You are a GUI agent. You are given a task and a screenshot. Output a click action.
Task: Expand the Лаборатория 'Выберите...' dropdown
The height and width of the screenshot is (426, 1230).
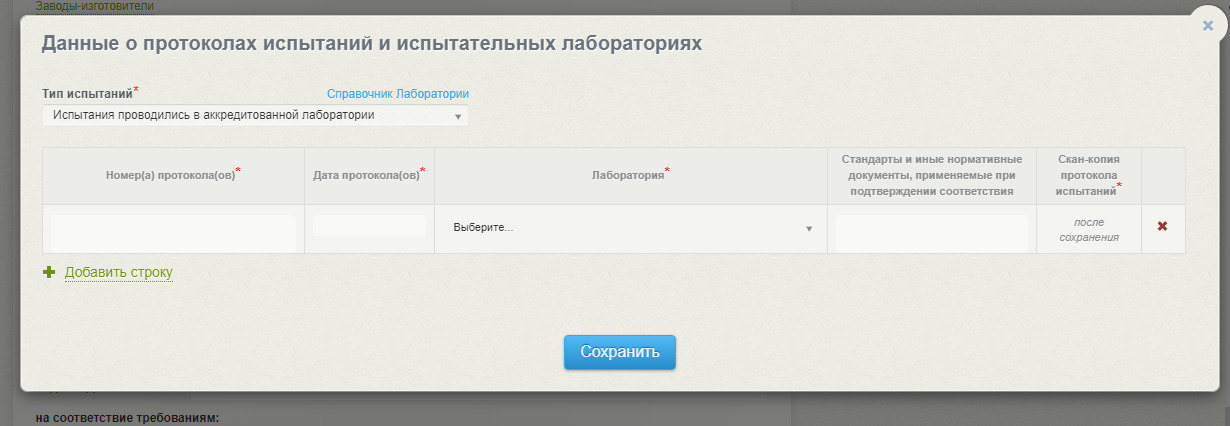click(x=631, y=228)
